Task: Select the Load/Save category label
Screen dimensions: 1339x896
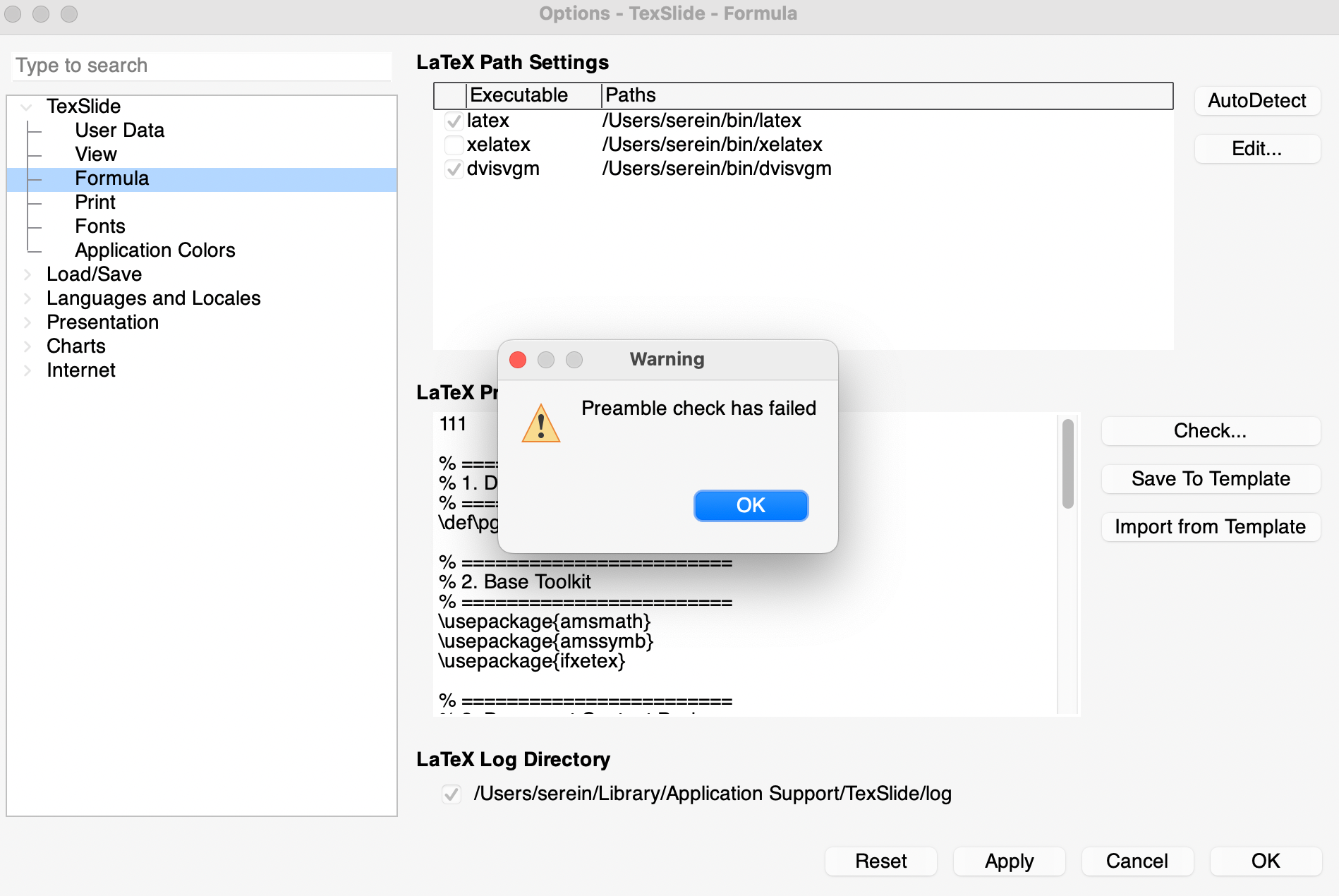Action: pos(94,274)
